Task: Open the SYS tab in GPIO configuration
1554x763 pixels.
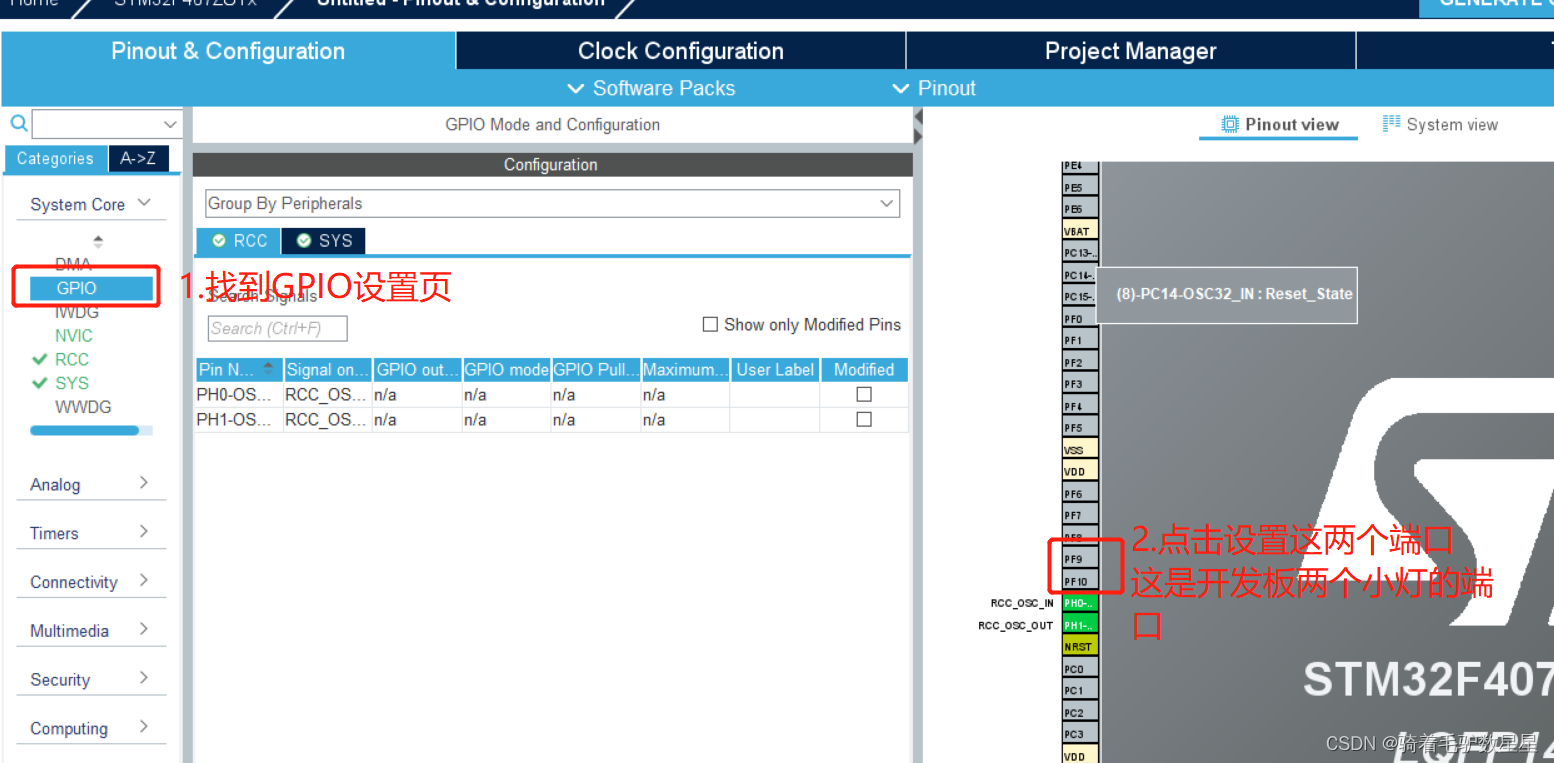Action: coord(324,241)
